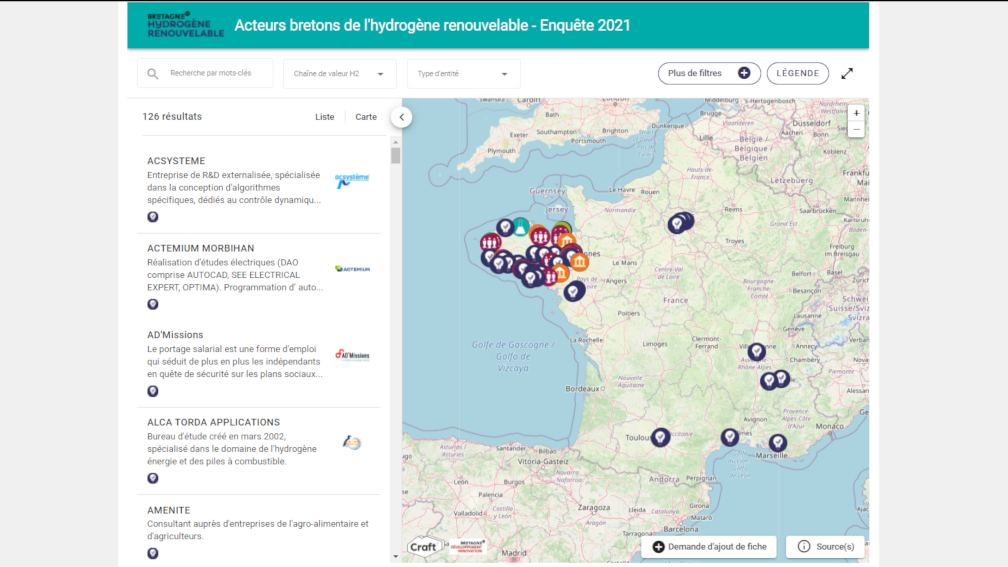The height and width of the screenshot is (567, 1008).
Task: Switch to the Carte view tab
Action: click(x=366, y=117)
